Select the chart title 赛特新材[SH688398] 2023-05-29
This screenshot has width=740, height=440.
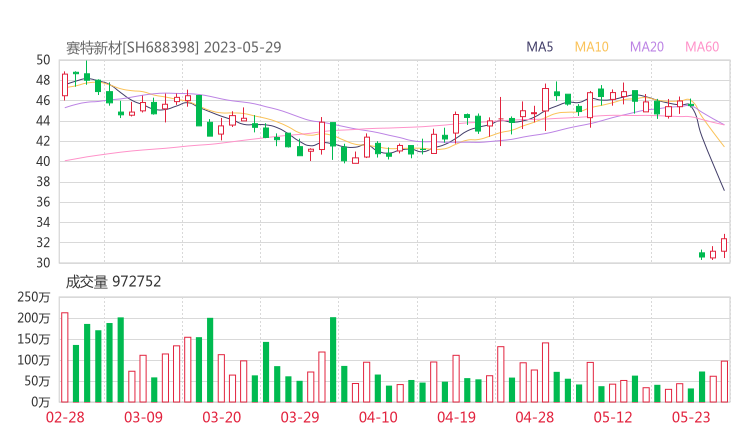tap(173, 47)
